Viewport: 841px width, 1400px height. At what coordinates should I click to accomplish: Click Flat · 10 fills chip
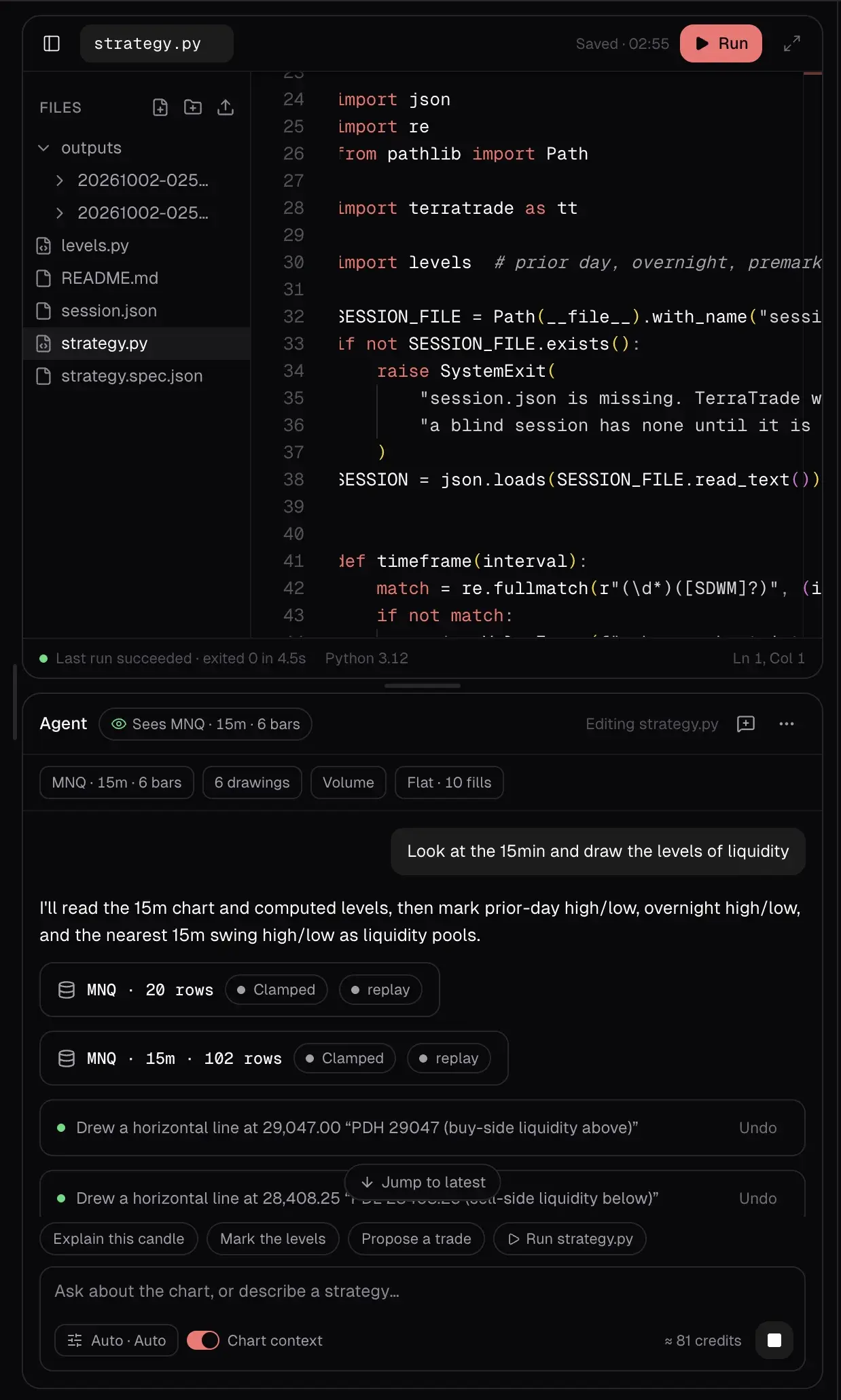click(x=449, y=783)
